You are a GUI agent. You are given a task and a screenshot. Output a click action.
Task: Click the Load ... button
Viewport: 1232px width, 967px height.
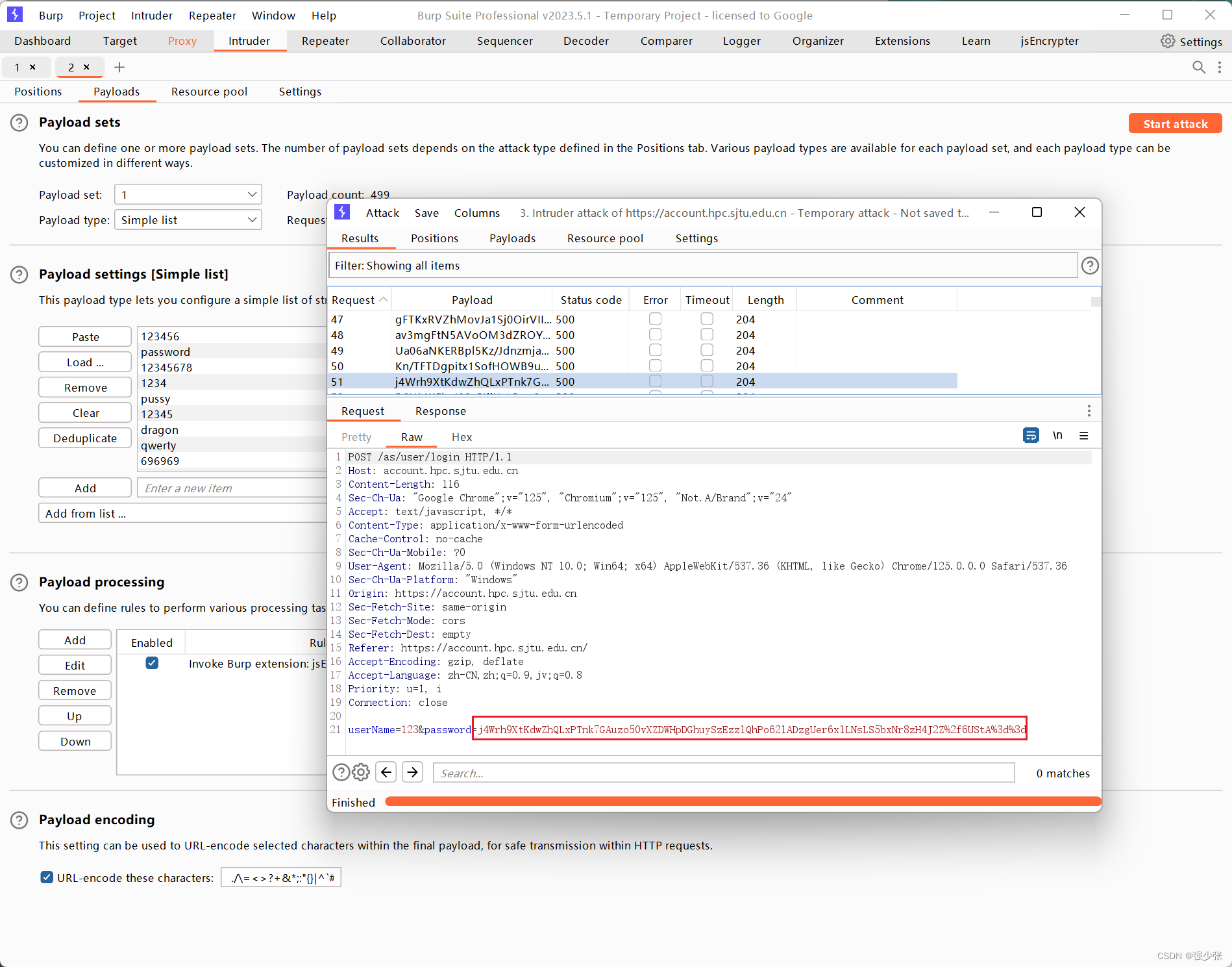(85, 362)
